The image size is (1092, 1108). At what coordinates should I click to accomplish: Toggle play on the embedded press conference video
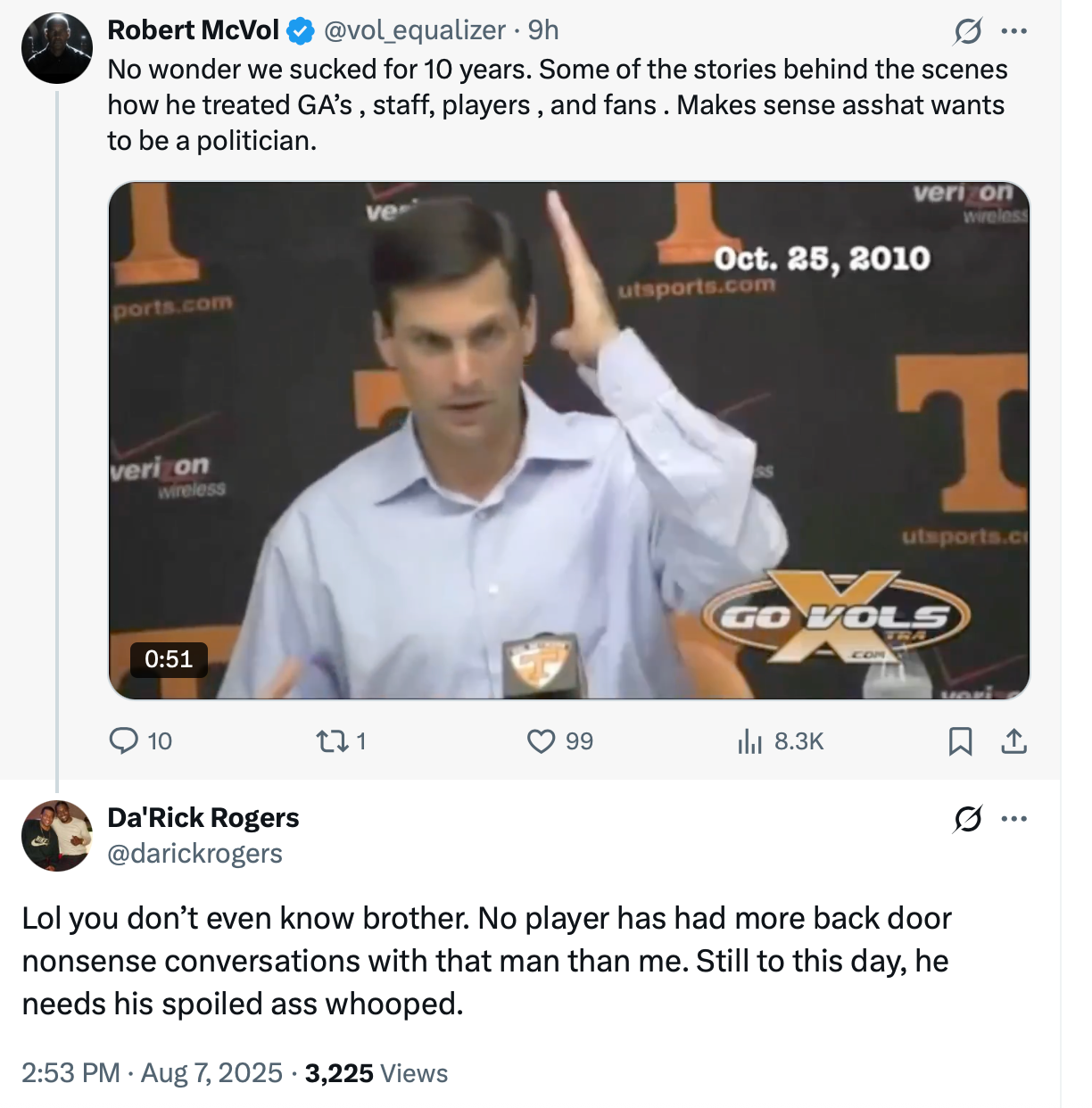(569, 439)
